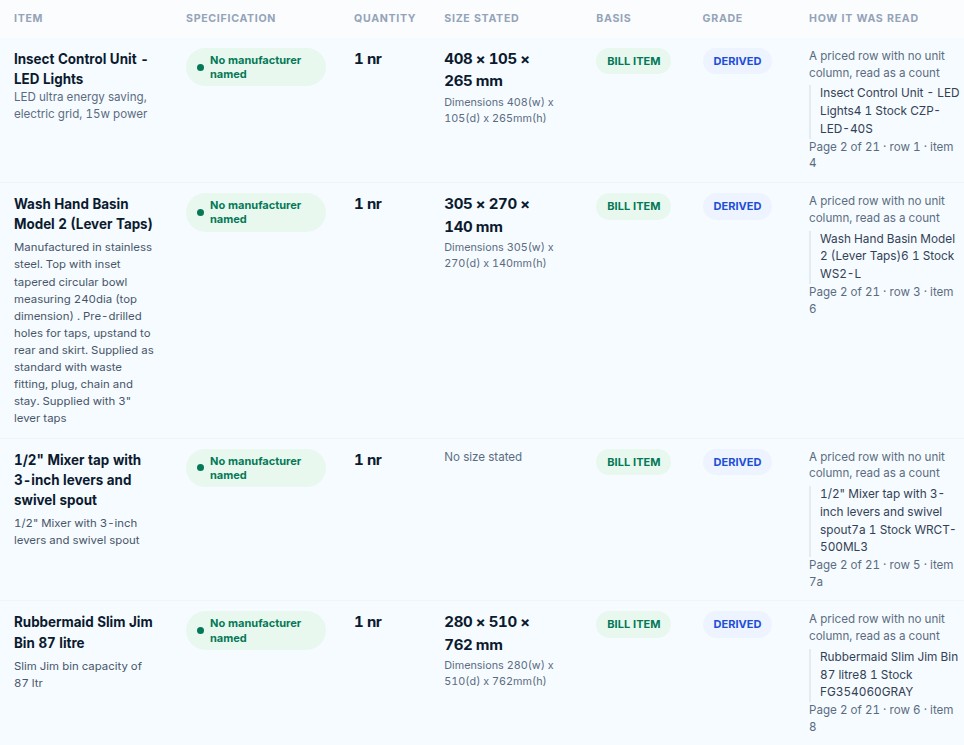Click the BILL ITEM badge for Wash Hand Basin

pos(633,206)
